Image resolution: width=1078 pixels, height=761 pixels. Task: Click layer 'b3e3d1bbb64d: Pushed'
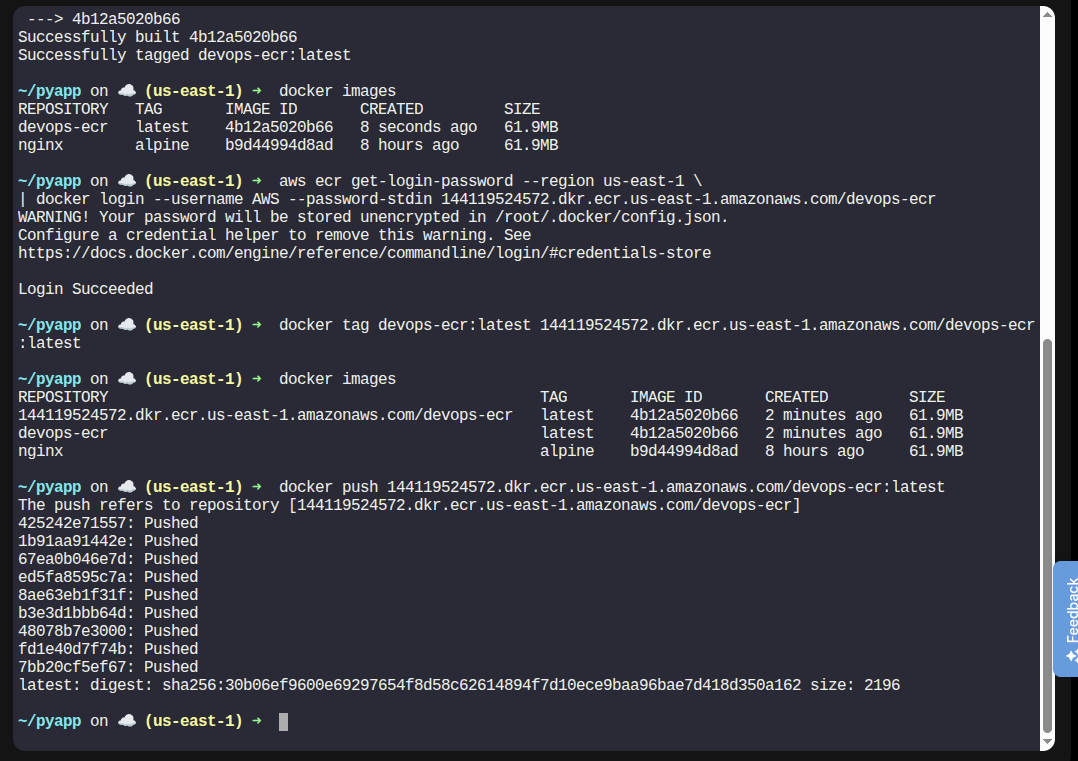(108, 613)
